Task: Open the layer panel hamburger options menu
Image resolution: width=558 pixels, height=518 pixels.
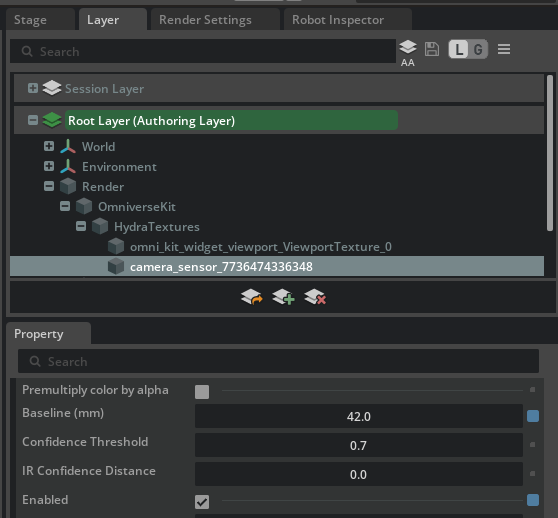Action: point(504,49)
